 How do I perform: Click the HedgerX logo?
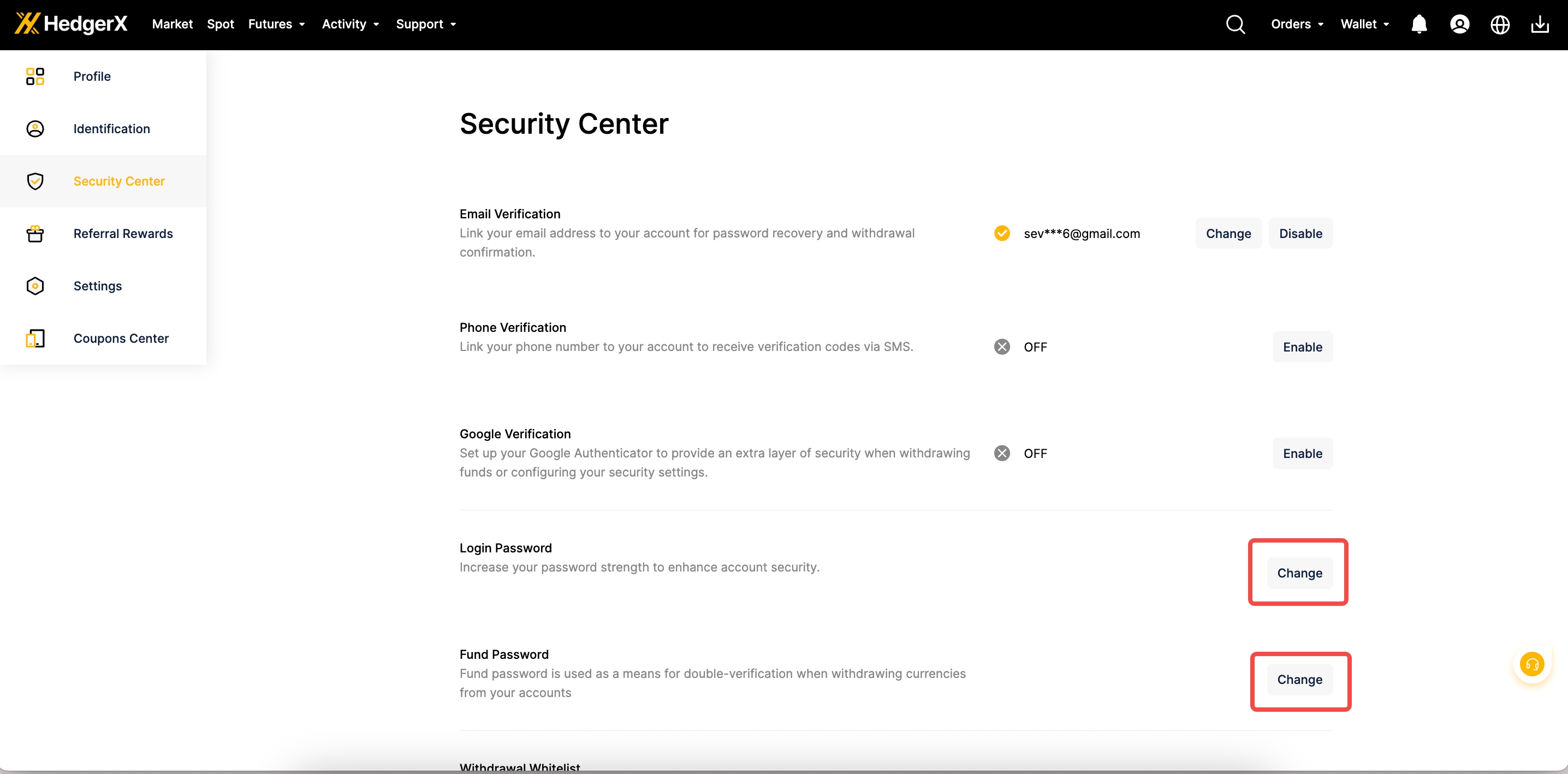[x=71, y=23]
